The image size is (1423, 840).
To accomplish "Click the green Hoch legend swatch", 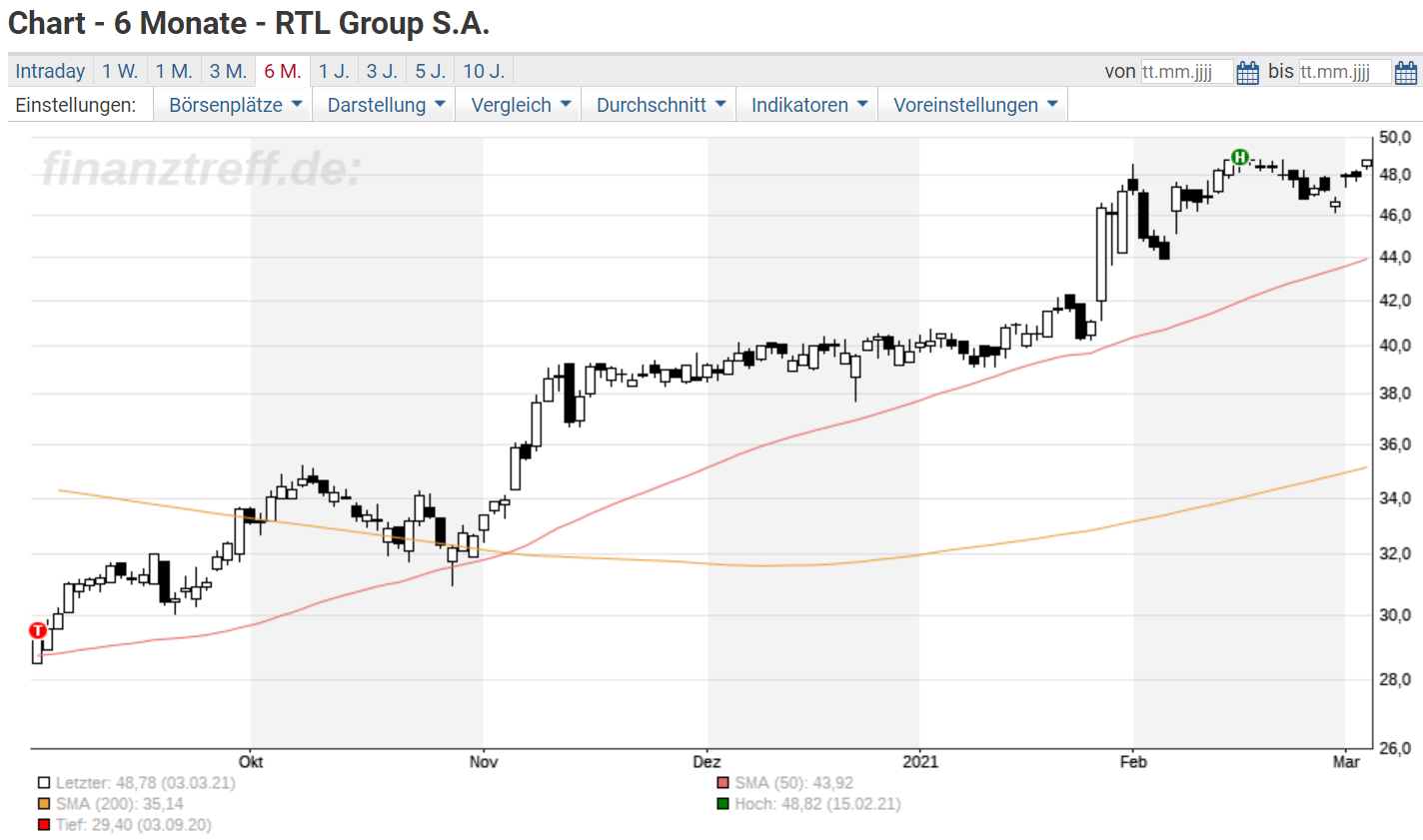I will pyautogui.click(x=723, y=804).
